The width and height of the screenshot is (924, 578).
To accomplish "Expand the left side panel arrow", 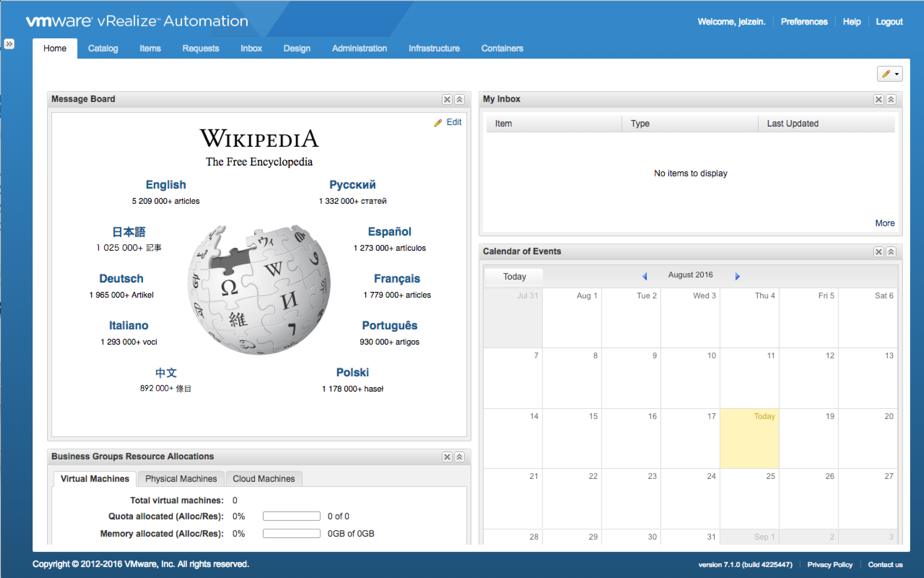I will pos(9,44).
